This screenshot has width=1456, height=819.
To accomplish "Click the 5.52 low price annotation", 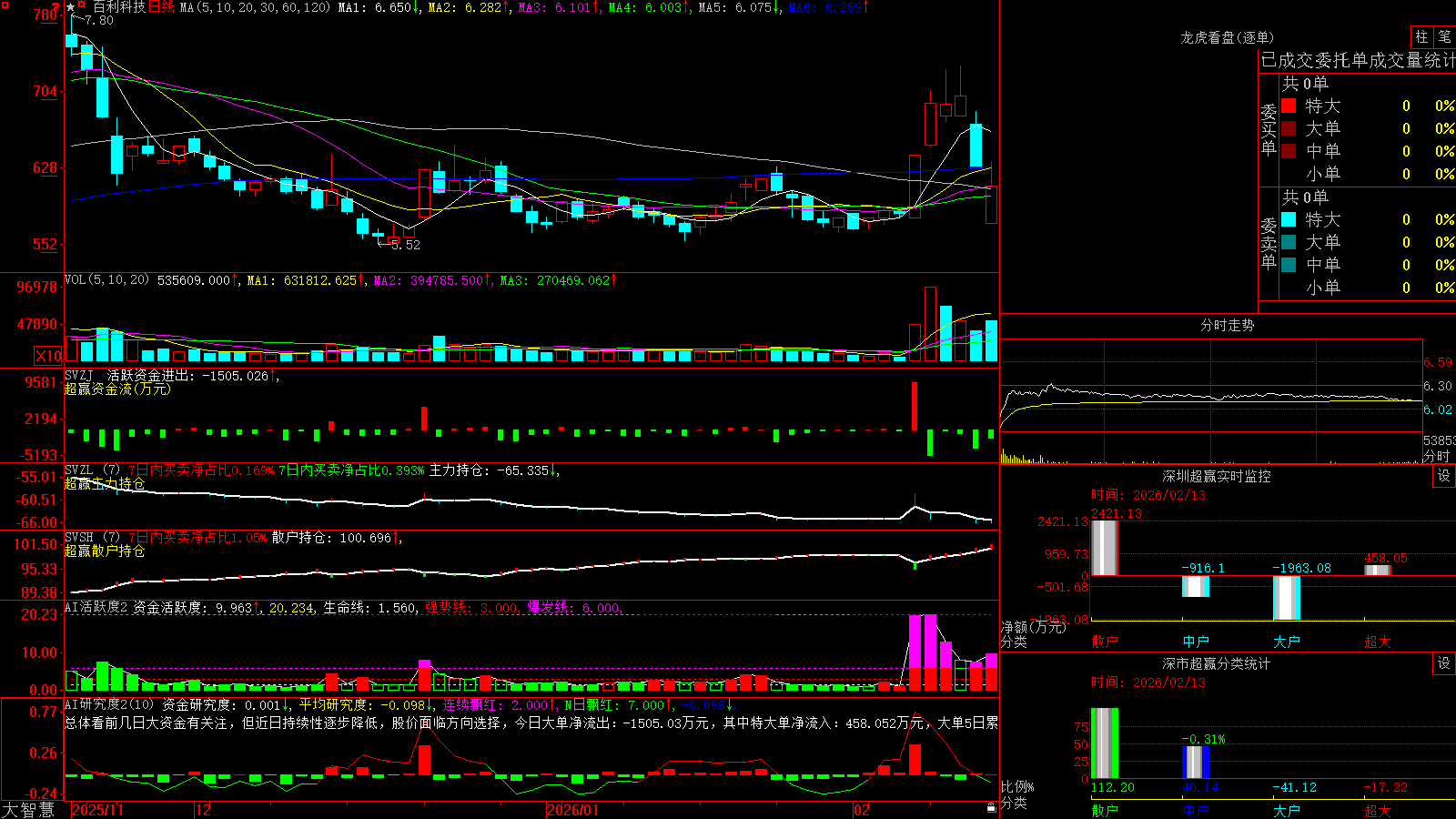I will pos(405,245).
